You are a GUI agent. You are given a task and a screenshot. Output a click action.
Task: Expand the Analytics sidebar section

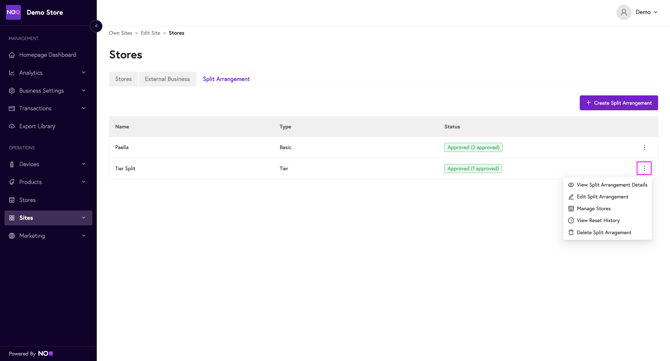coord(47,73)
